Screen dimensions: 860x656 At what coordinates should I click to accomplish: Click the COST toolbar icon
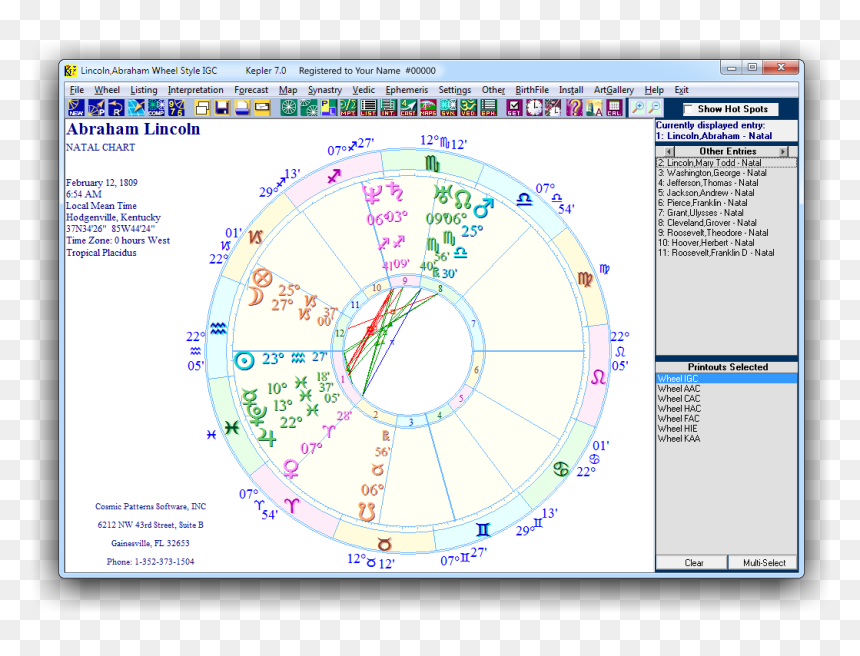click(408, 108)
